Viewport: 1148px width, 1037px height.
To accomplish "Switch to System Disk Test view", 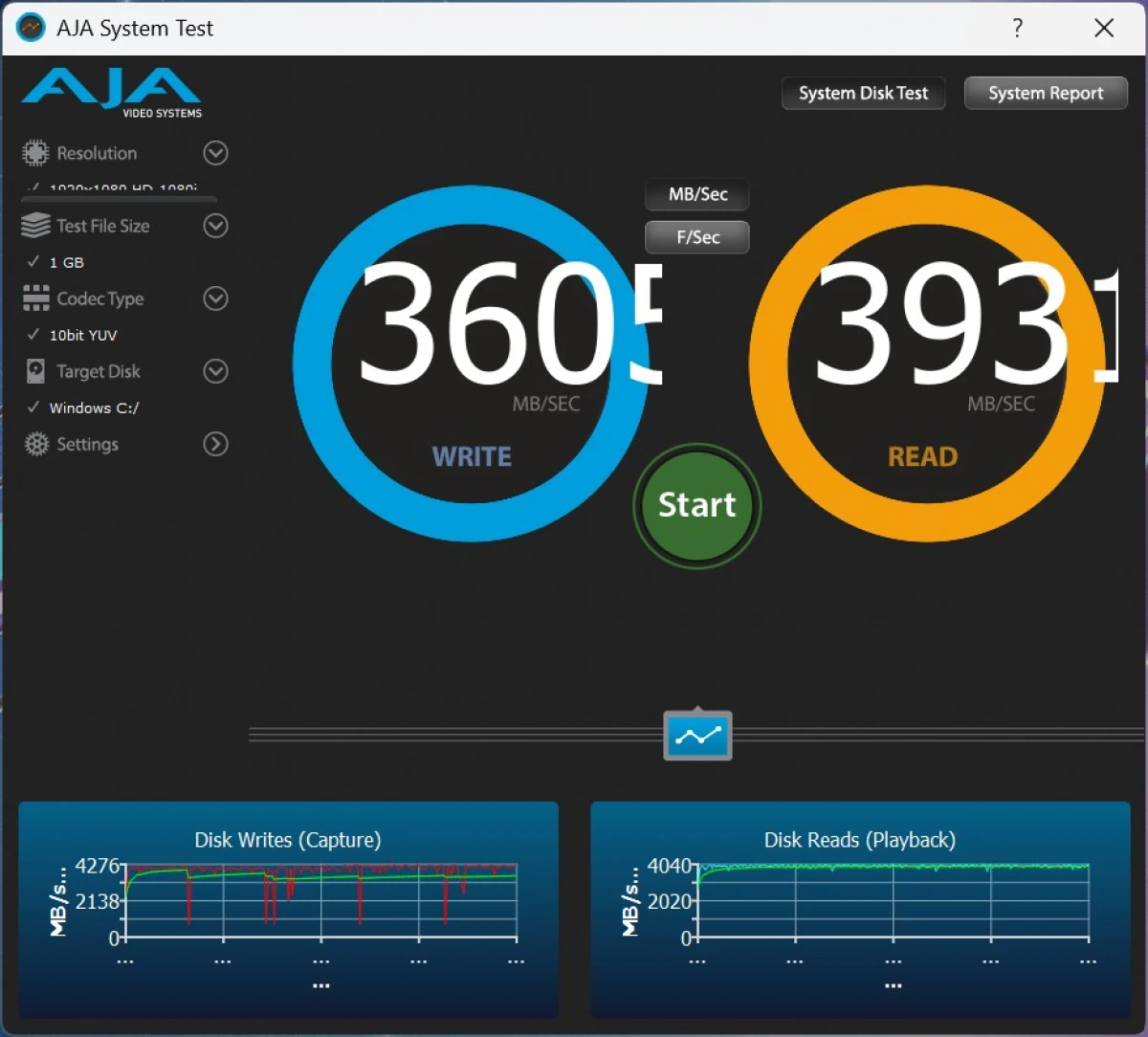I will [x=863, y=93].
